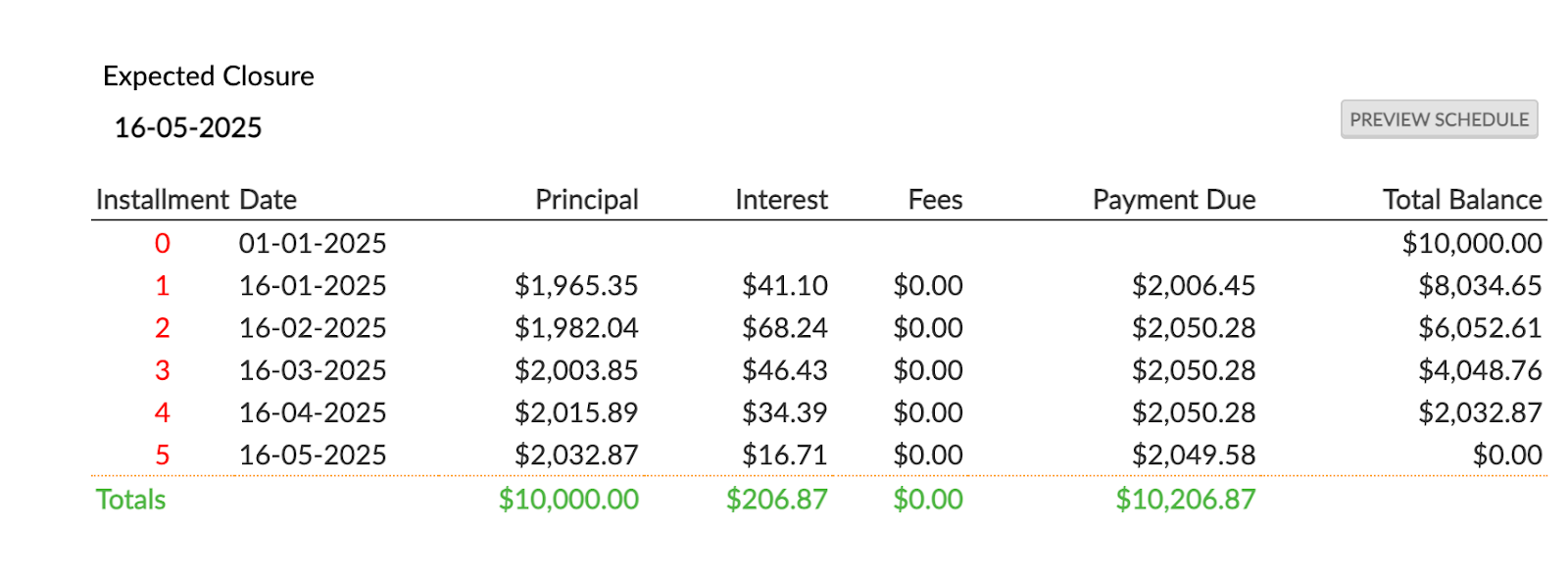Screen dimensions: 1568x576
Task: Sort by the Installment column header
Action: [x=167, y=199]
